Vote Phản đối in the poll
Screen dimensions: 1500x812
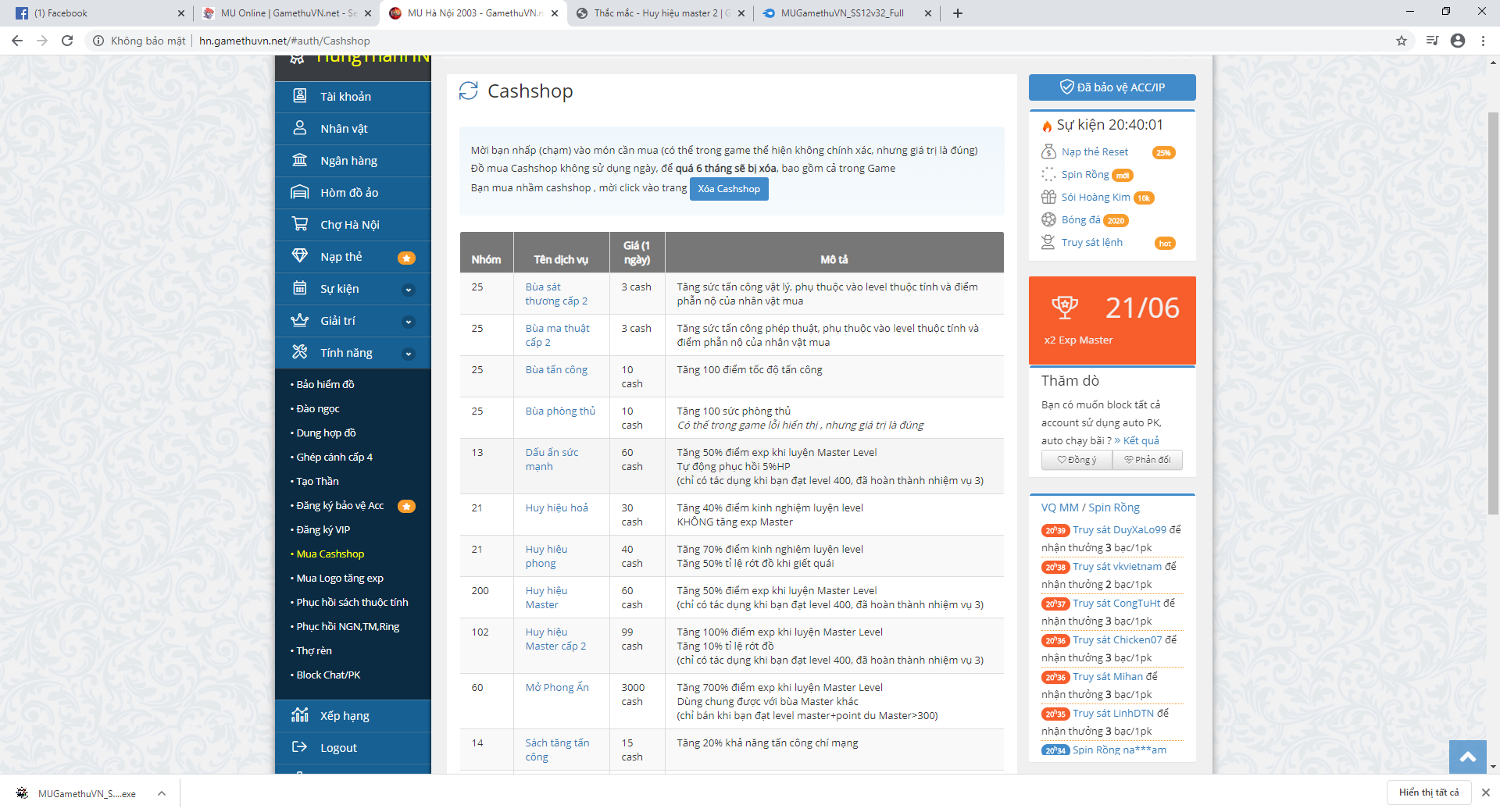(x=1147, y=460)
